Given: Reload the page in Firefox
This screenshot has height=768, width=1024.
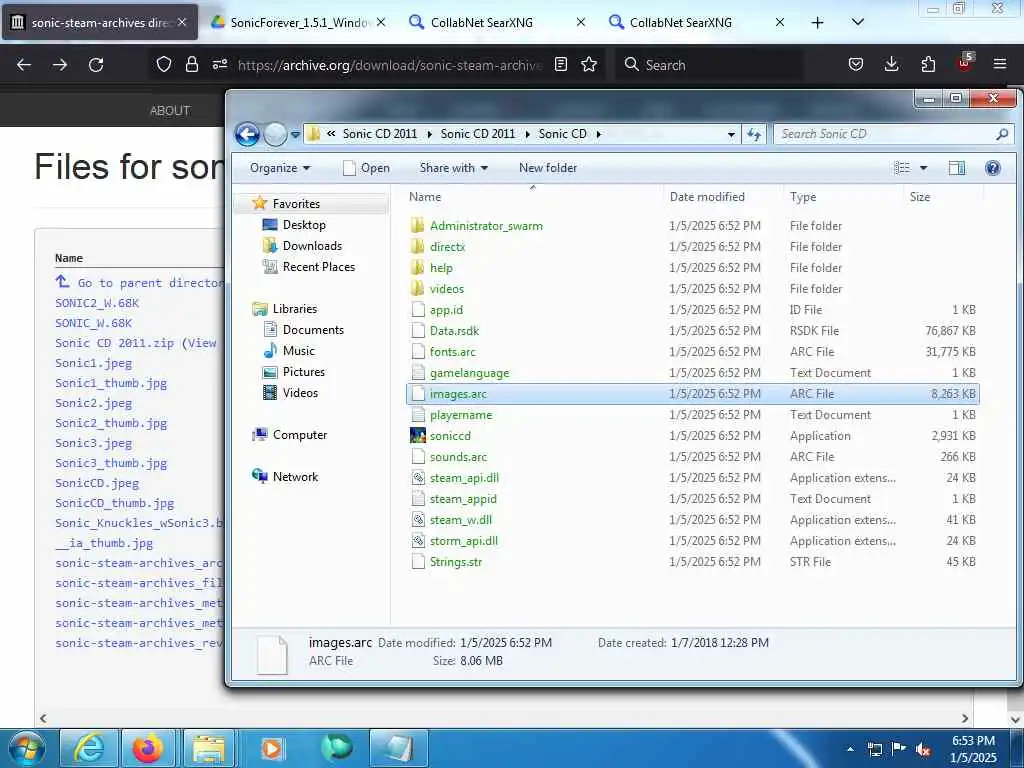Looking at the screenshot, I should (96, 65).
